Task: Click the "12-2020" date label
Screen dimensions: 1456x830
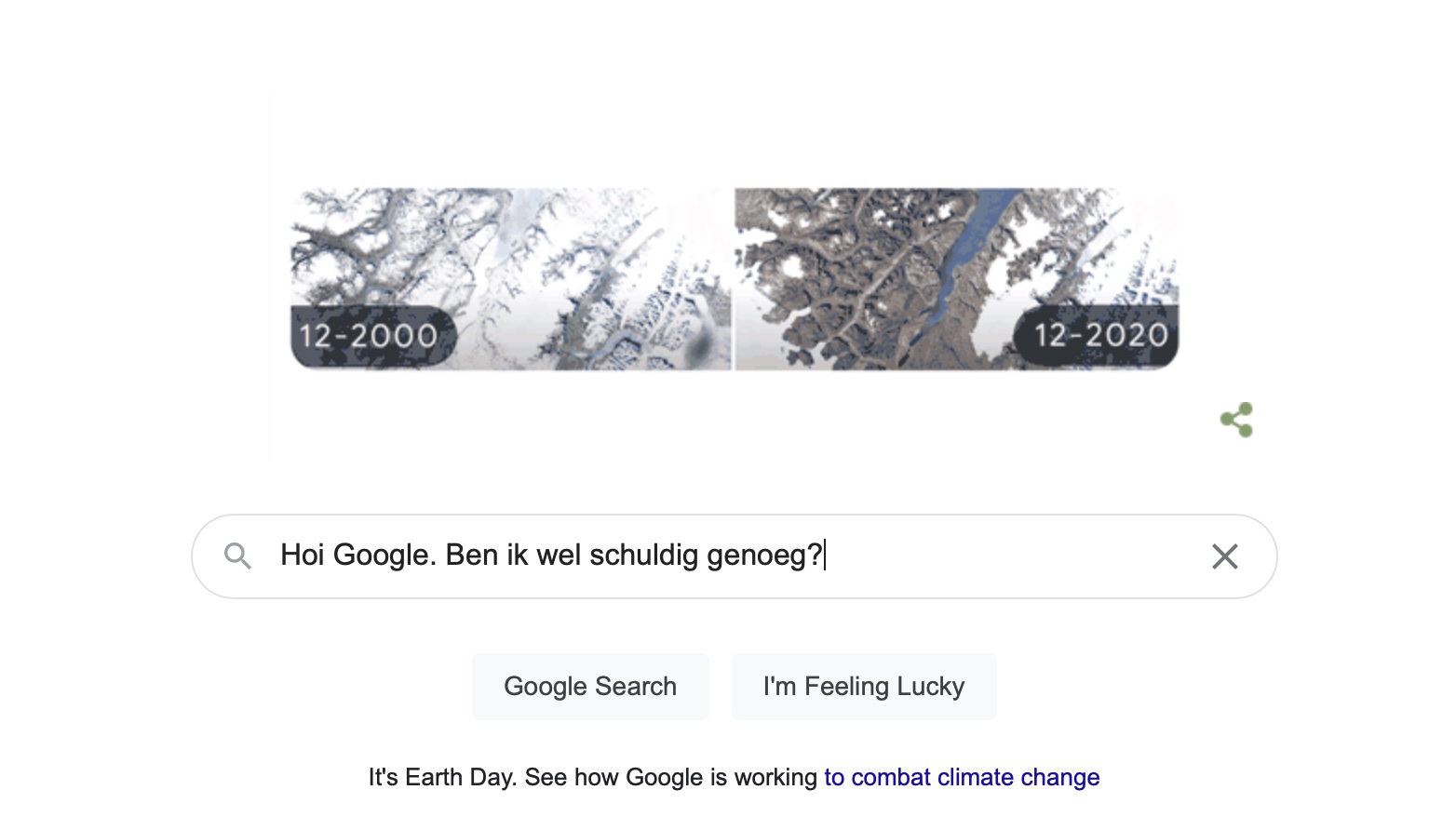Action: click(1100, 335)
